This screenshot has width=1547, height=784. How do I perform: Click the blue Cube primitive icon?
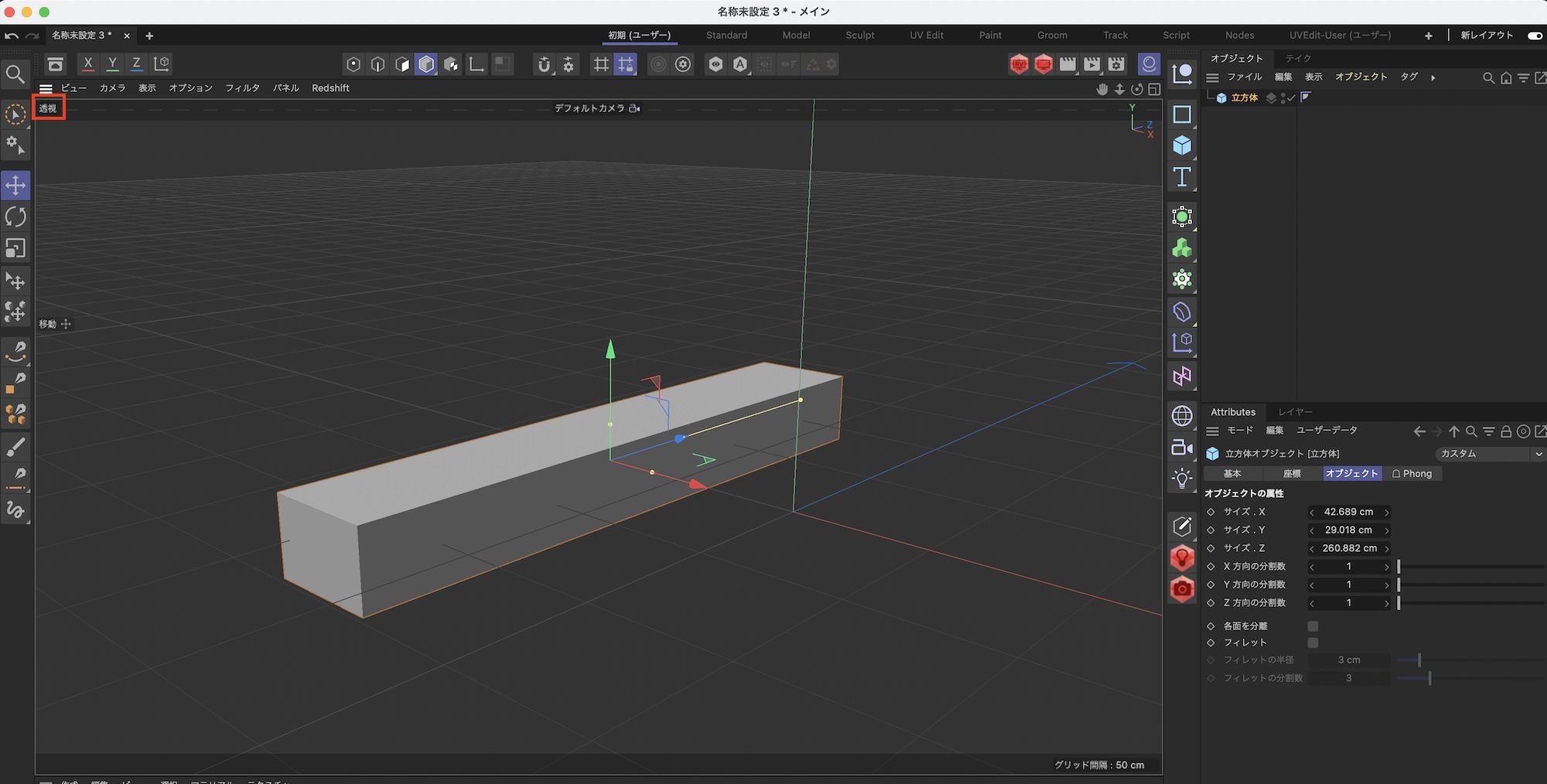click(1182, 145)
